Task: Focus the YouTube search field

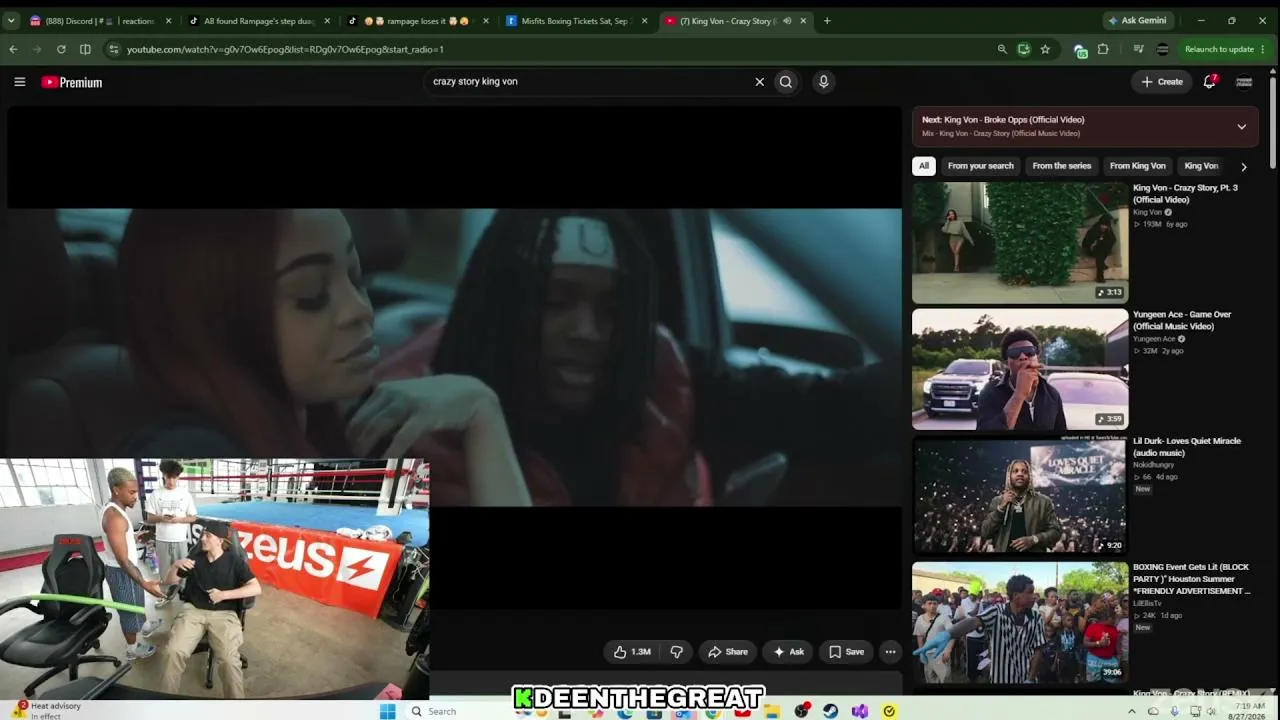Action: click(588, 82)
